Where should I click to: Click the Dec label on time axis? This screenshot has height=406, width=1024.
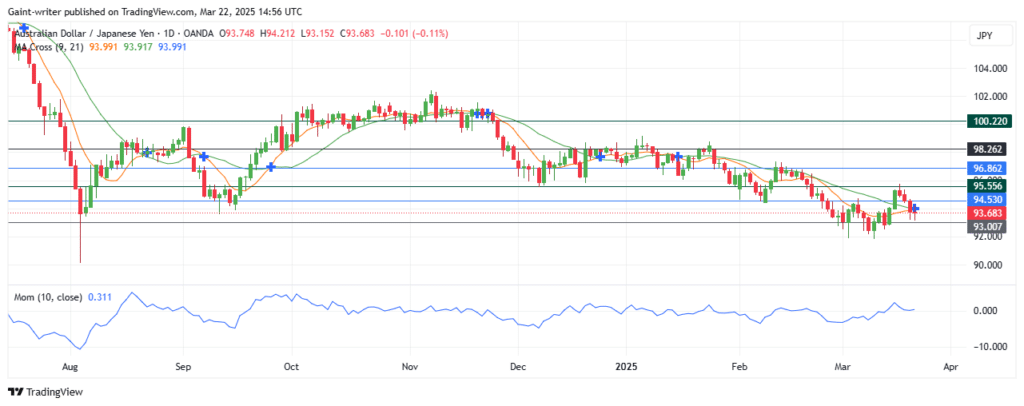coord(517,367)
